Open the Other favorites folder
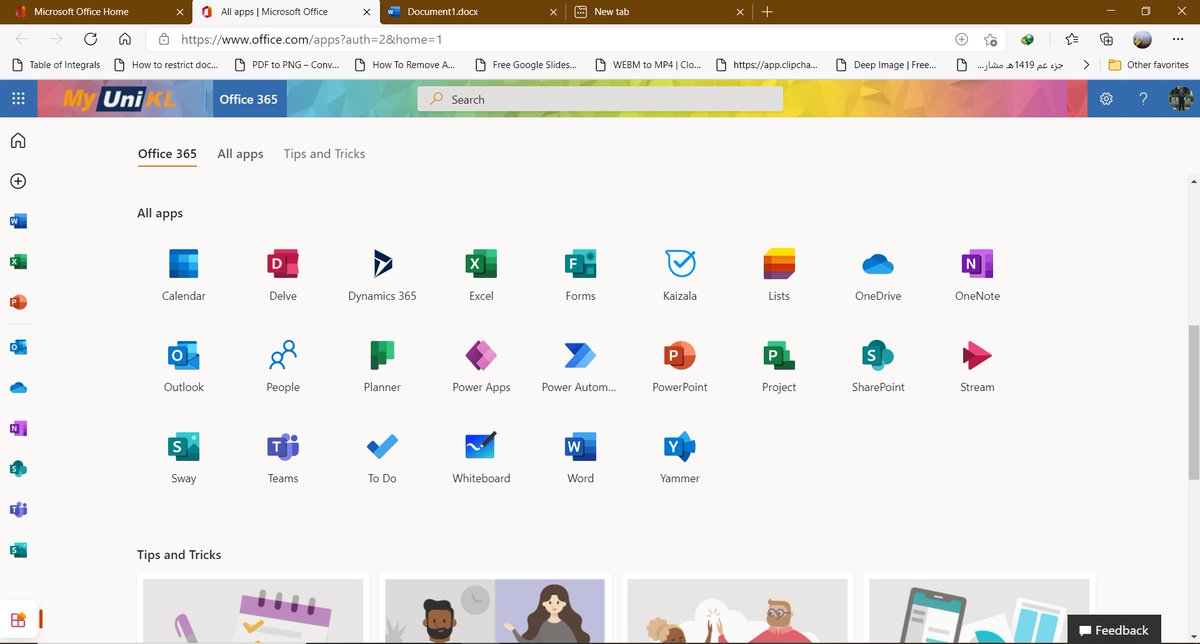 (1149, 65)
